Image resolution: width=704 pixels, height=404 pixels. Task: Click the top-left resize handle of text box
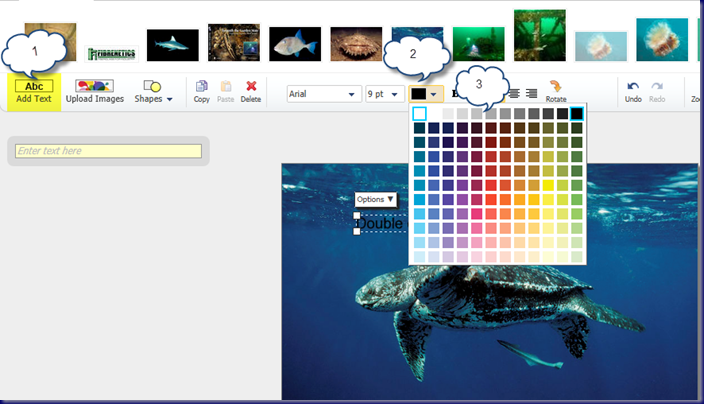click(x=356, y=215)
